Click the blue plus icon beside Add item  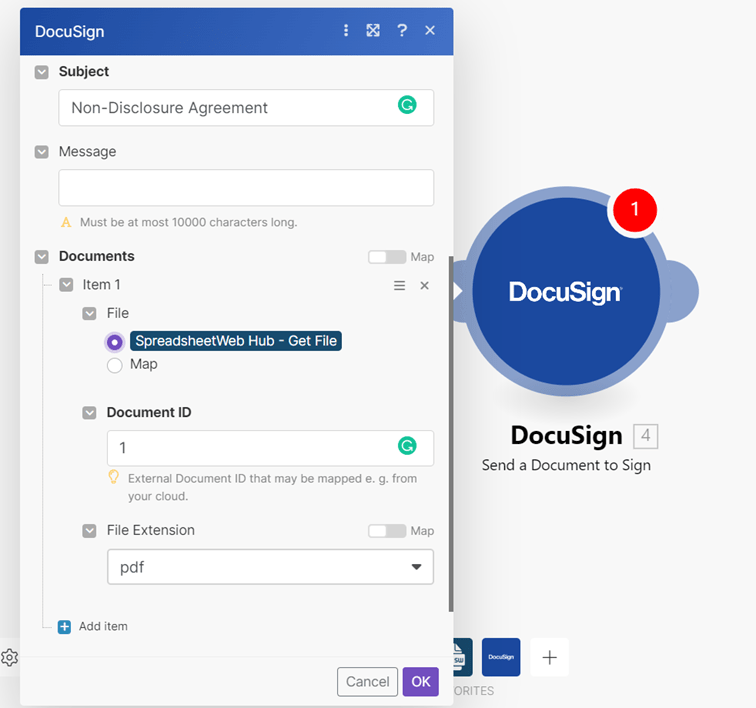coord(64,626)
